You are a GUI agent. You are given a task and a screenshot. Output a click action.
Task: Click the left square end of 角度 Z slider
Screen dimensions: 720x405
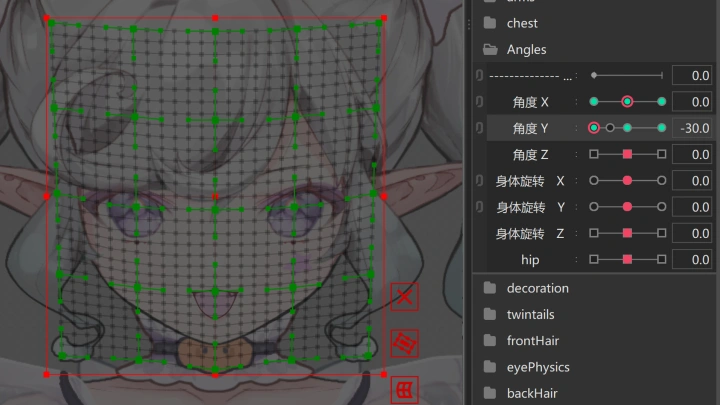pyautogui.click(x=594, y=154)
